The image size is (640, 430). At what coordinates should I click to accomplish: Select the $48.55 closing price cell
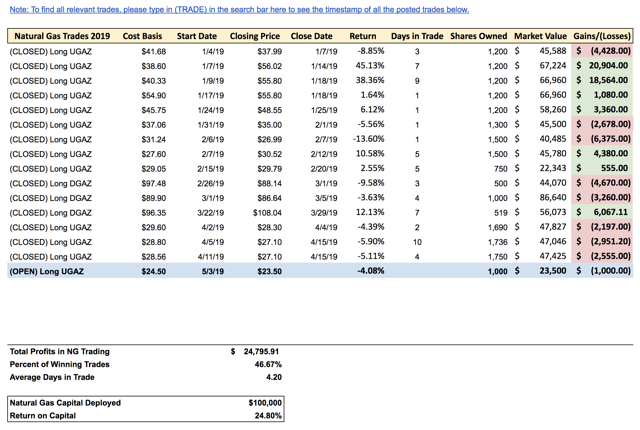(x=269, y=110)
